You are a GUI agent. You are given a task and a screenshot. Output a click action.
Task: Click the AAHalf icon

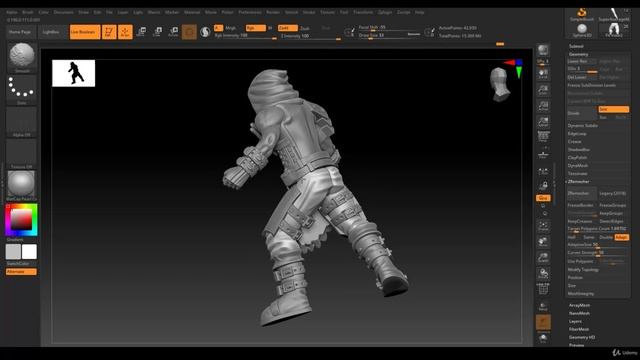(543, 122)
